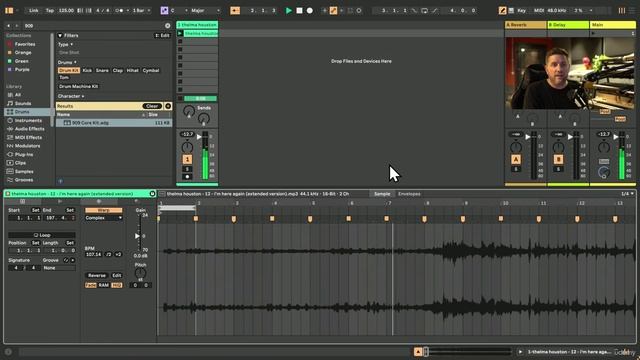Click the add button beside Clear
Viewport: 640px width, 360px height.
pyautogui.click(x=168, y=106)
